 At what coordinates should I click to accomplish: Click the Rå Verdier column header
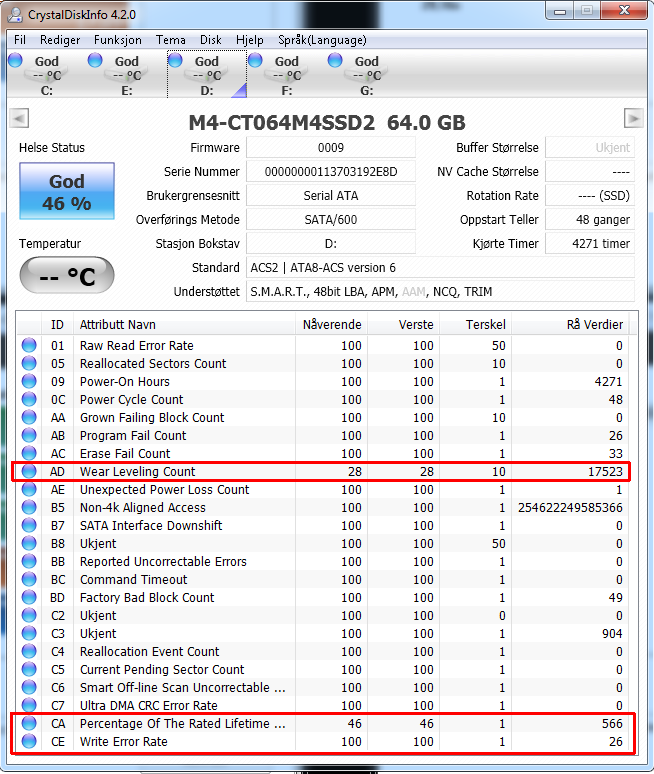coord(571,324)
